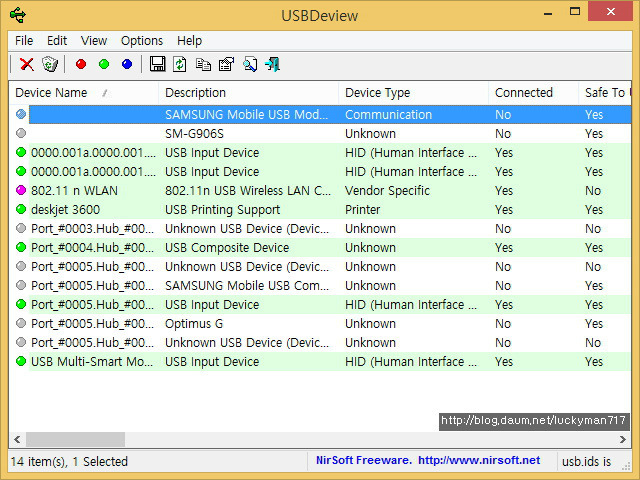Select the SM-G906S description cell
Viewport: 640px width, 480px height.
[194, 133]
